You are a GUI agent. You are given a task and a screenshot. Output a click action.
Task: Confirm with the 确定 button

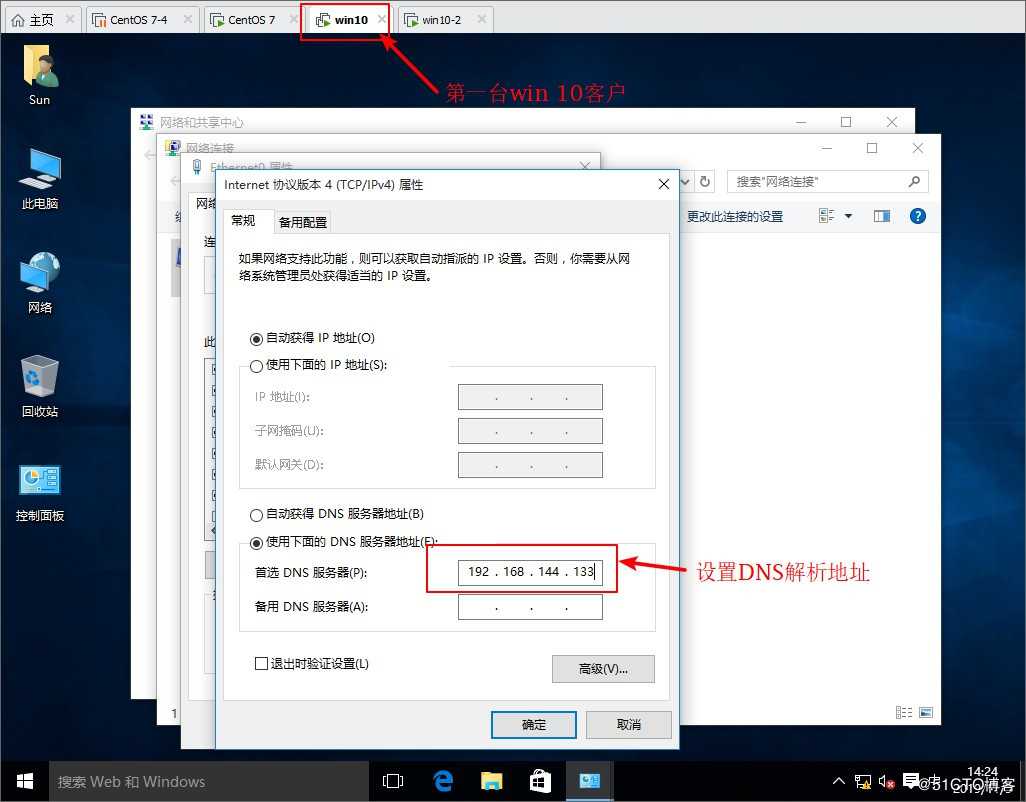point(534,725)
